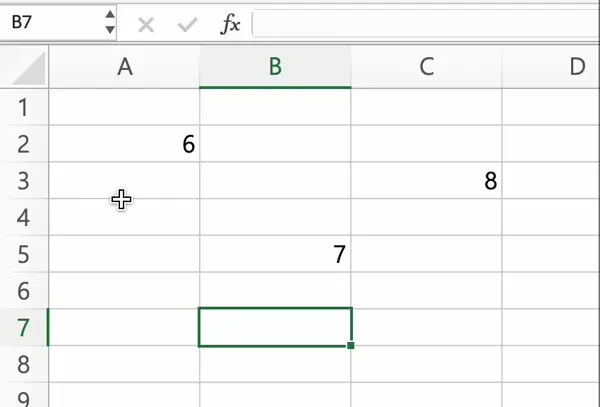The width and height of the screenshot is (600, 407).
Task: Click the fill handle of selected cell B7
Action: pyautogui.click(x=351, y=346)
